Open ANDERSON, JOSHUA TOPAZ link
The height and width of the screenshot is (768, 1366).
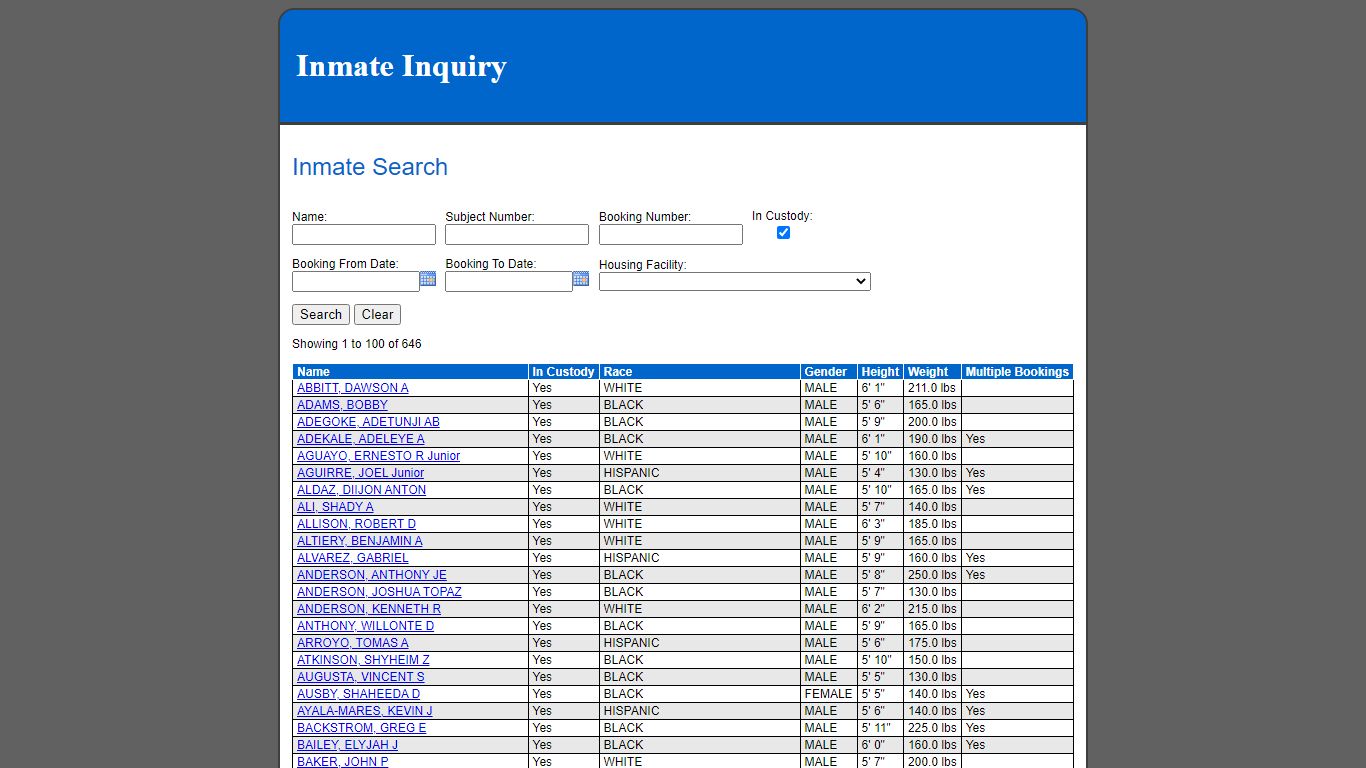tap(379, 592)
